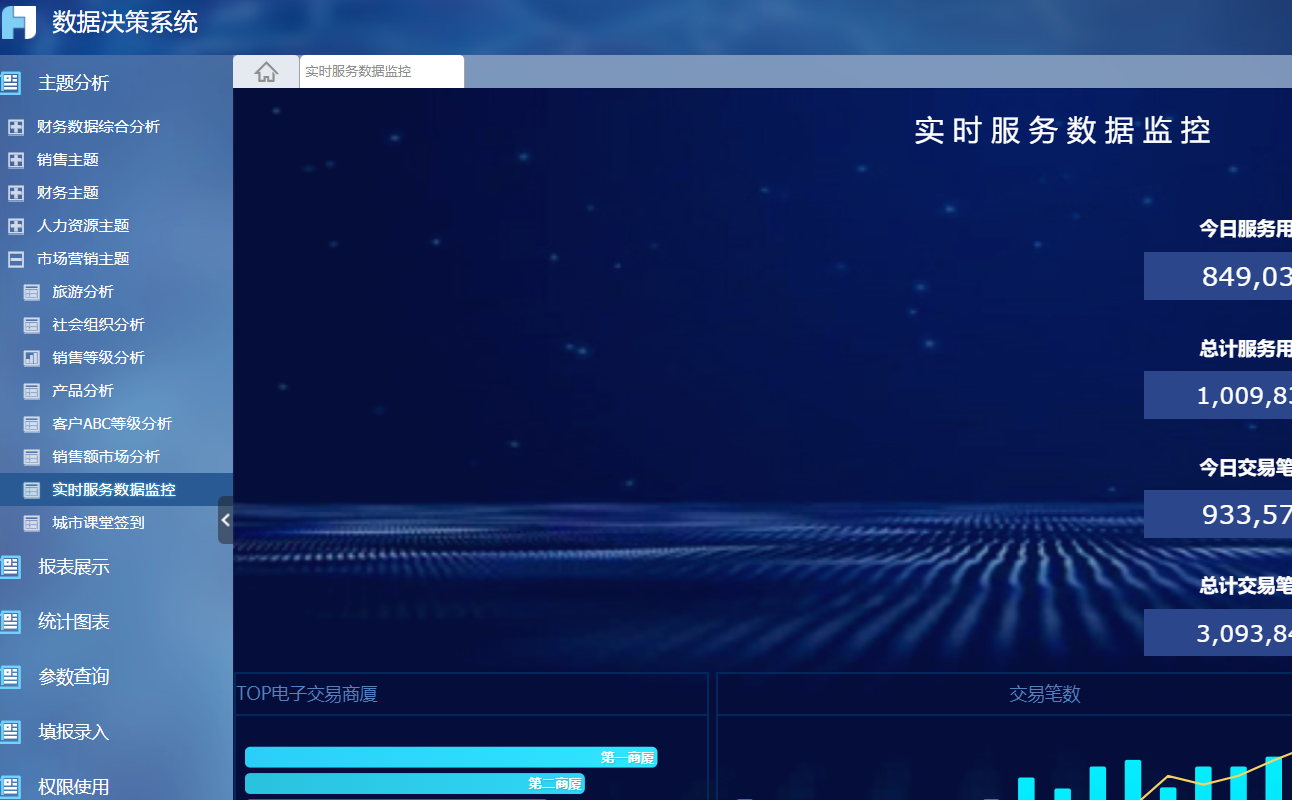
Task: Click the 第二商厦 bar
Action: [415, 784]
